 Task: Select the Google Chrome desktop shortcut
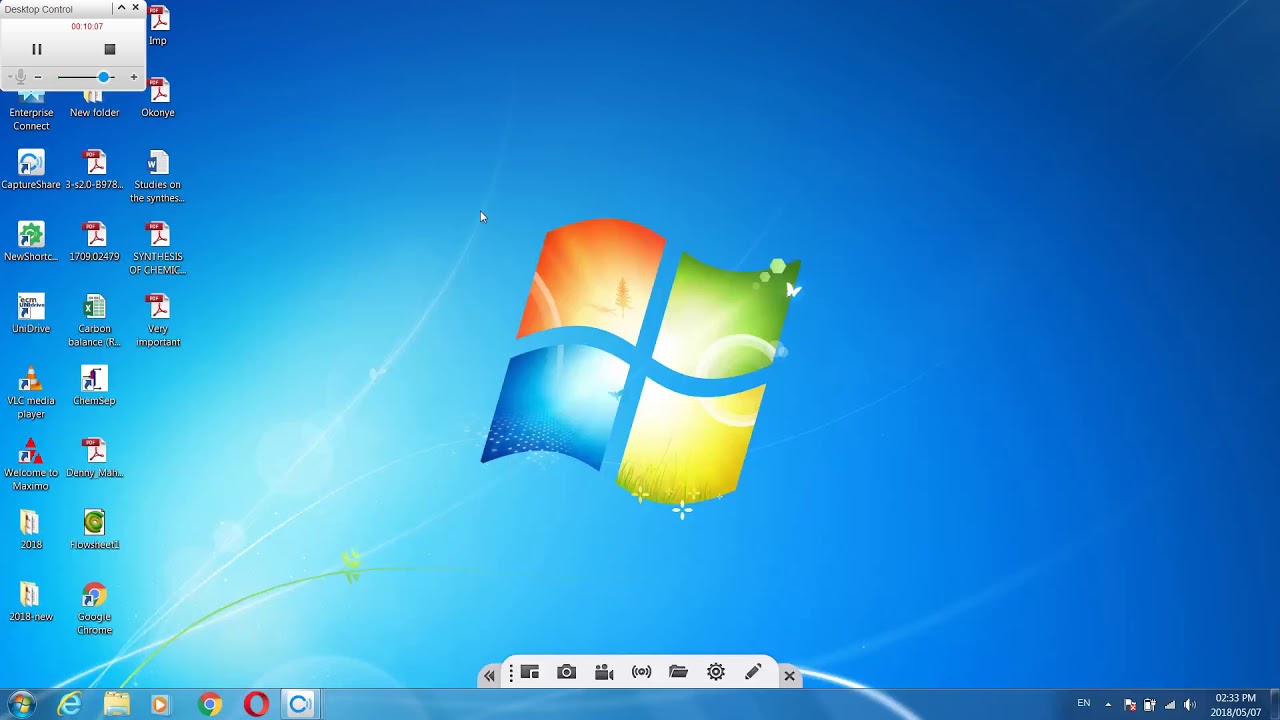[x=94, y=608]
